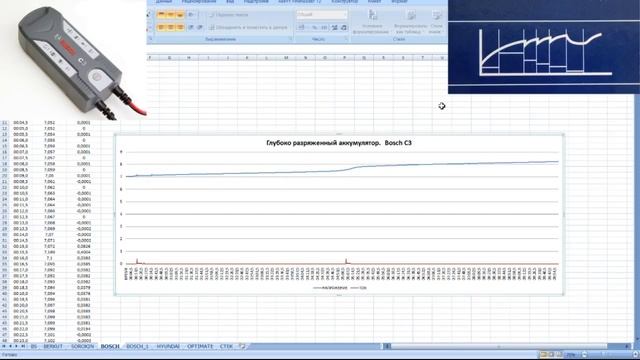640x360 pixels.
Task: Select chart title Bosch C3
Action: [339, 143]
